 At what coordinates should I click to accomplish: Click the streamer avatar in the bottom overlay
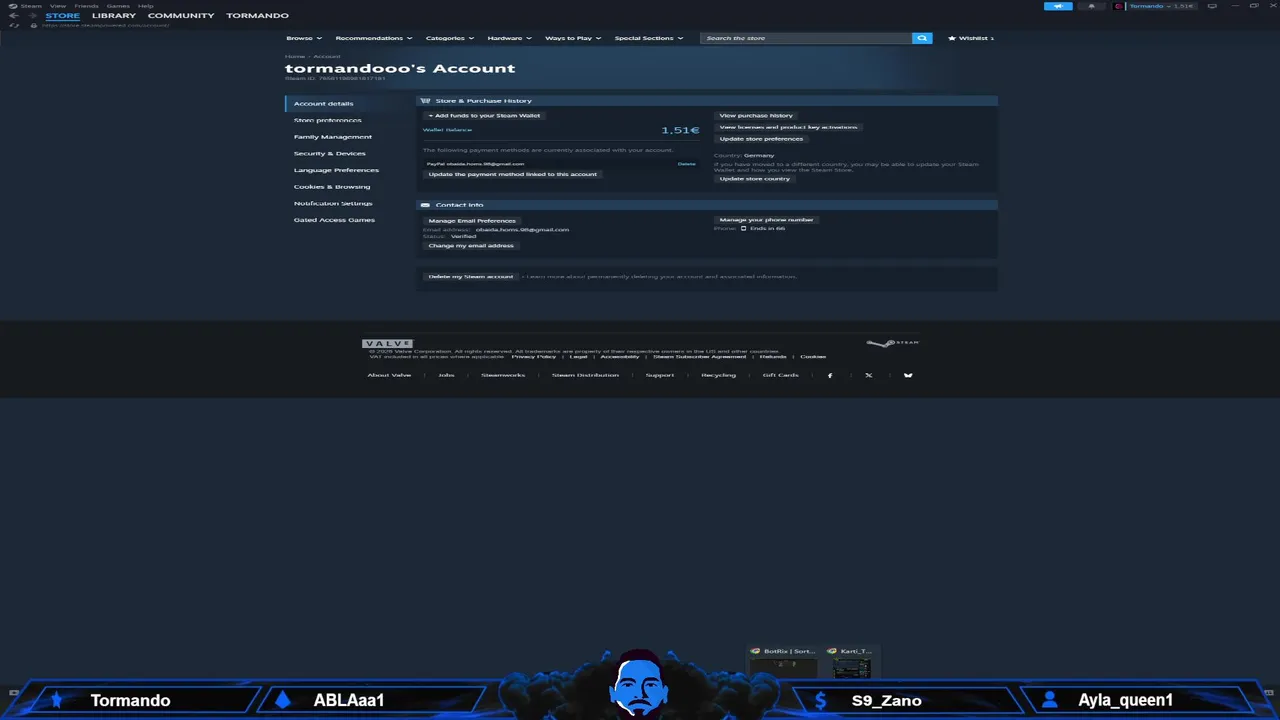[639, 684]
